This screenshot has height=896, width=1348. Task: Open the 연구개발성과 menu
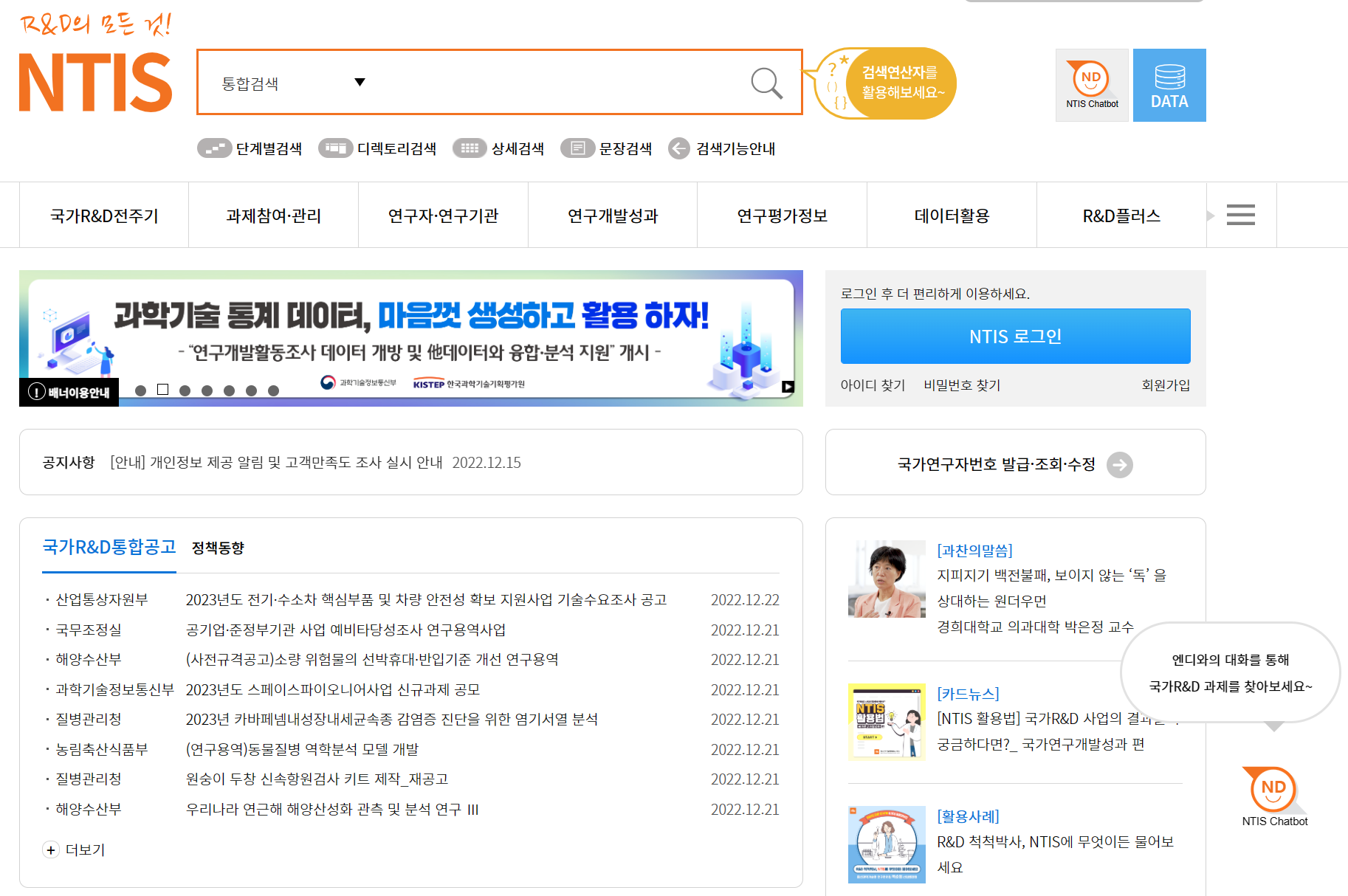click(x=612, y=215)
